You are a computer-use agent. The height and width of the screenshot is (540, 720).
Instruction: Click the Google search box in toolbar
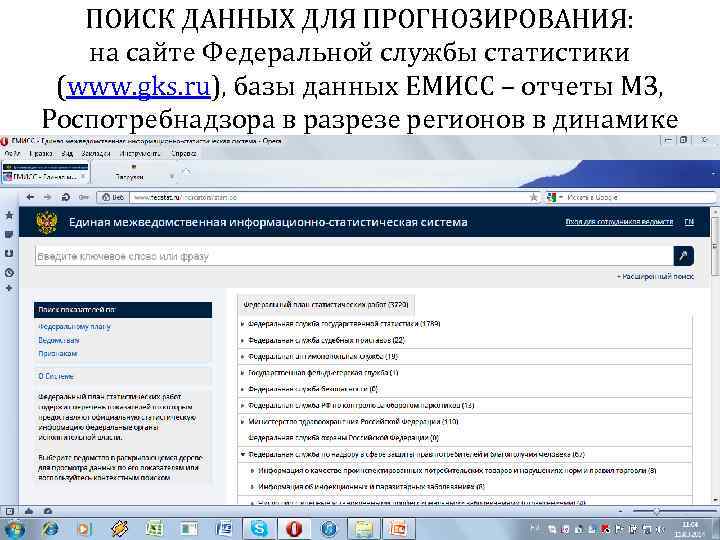click(638, 197)
